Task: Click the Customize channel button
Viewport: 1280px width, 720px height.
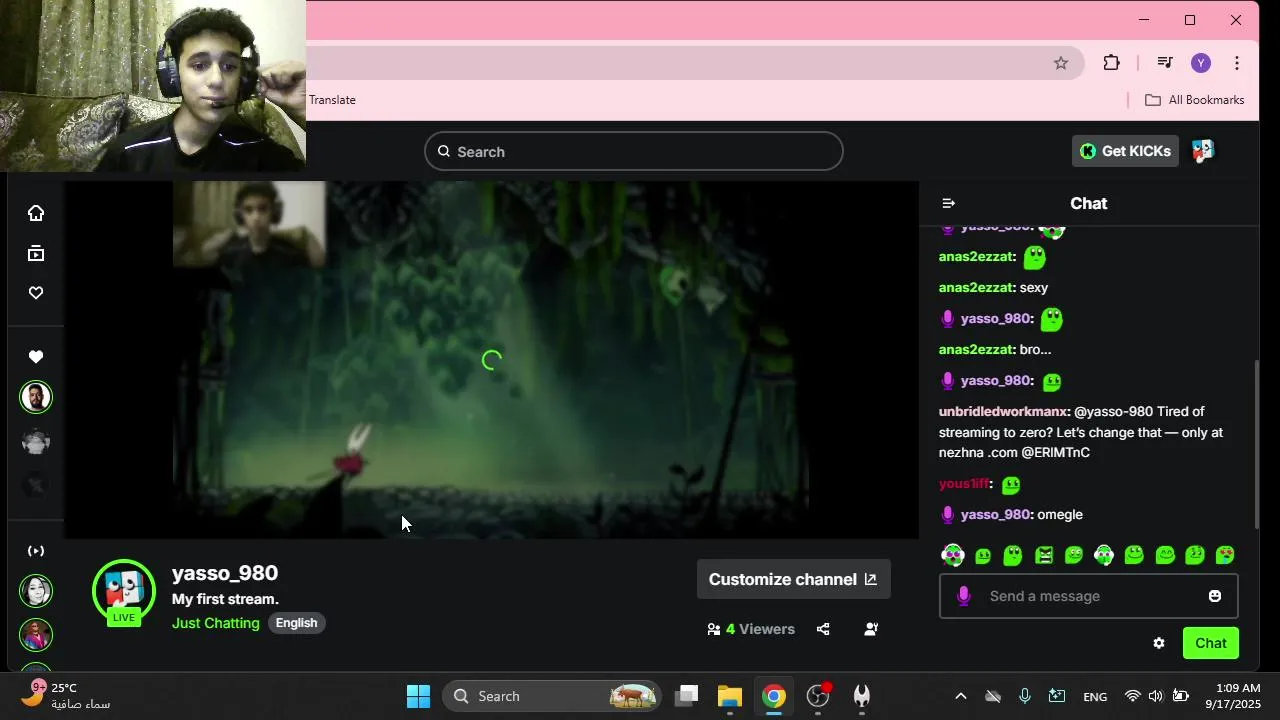Action: 793,580
